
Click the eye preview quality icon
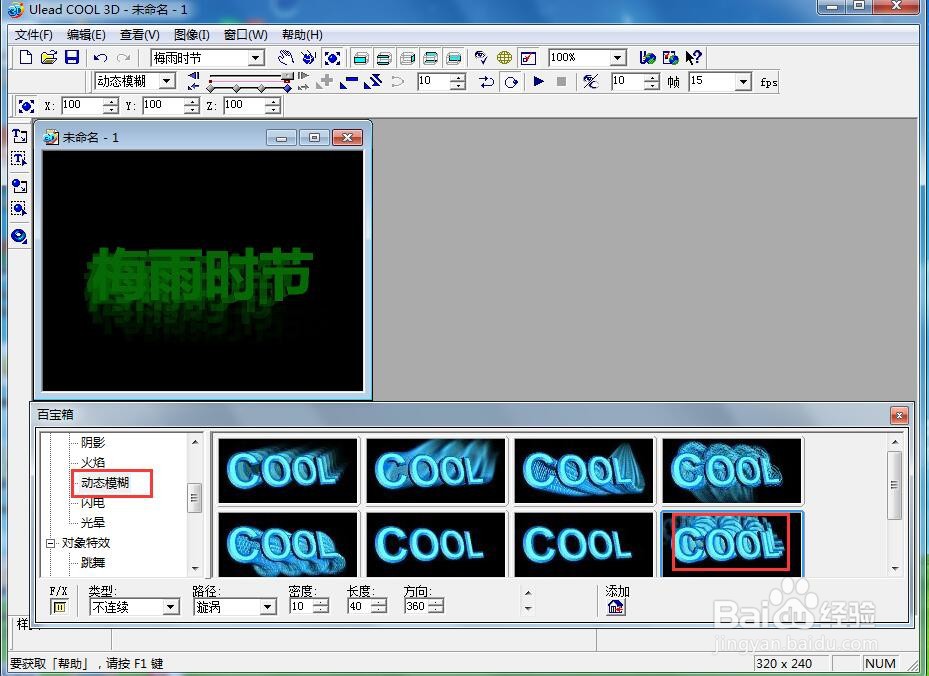click(x=481, y=57)
